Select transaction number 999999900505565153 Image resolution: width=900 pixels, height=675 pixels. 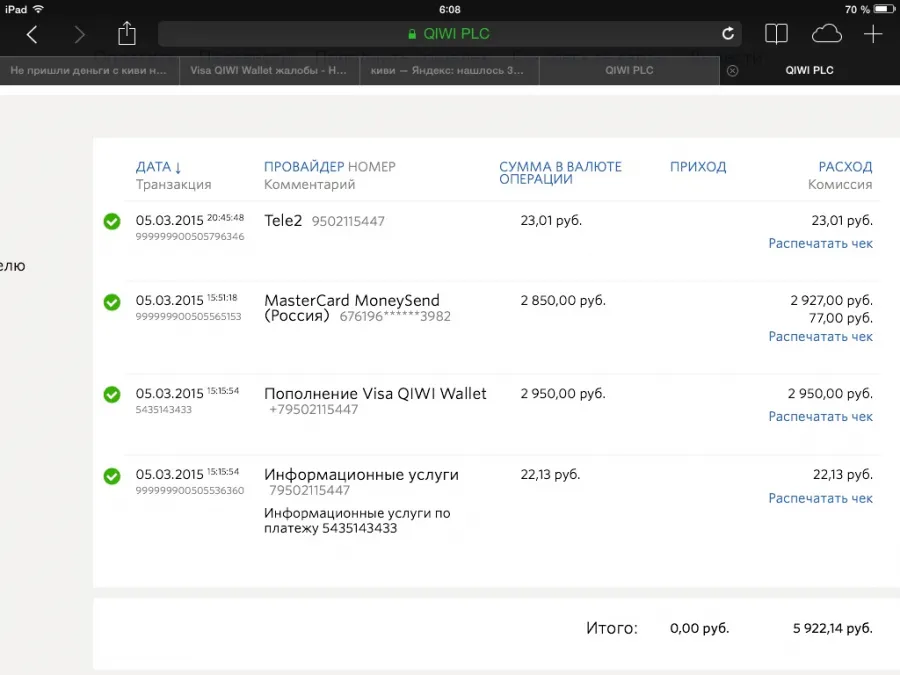point(188,316)
